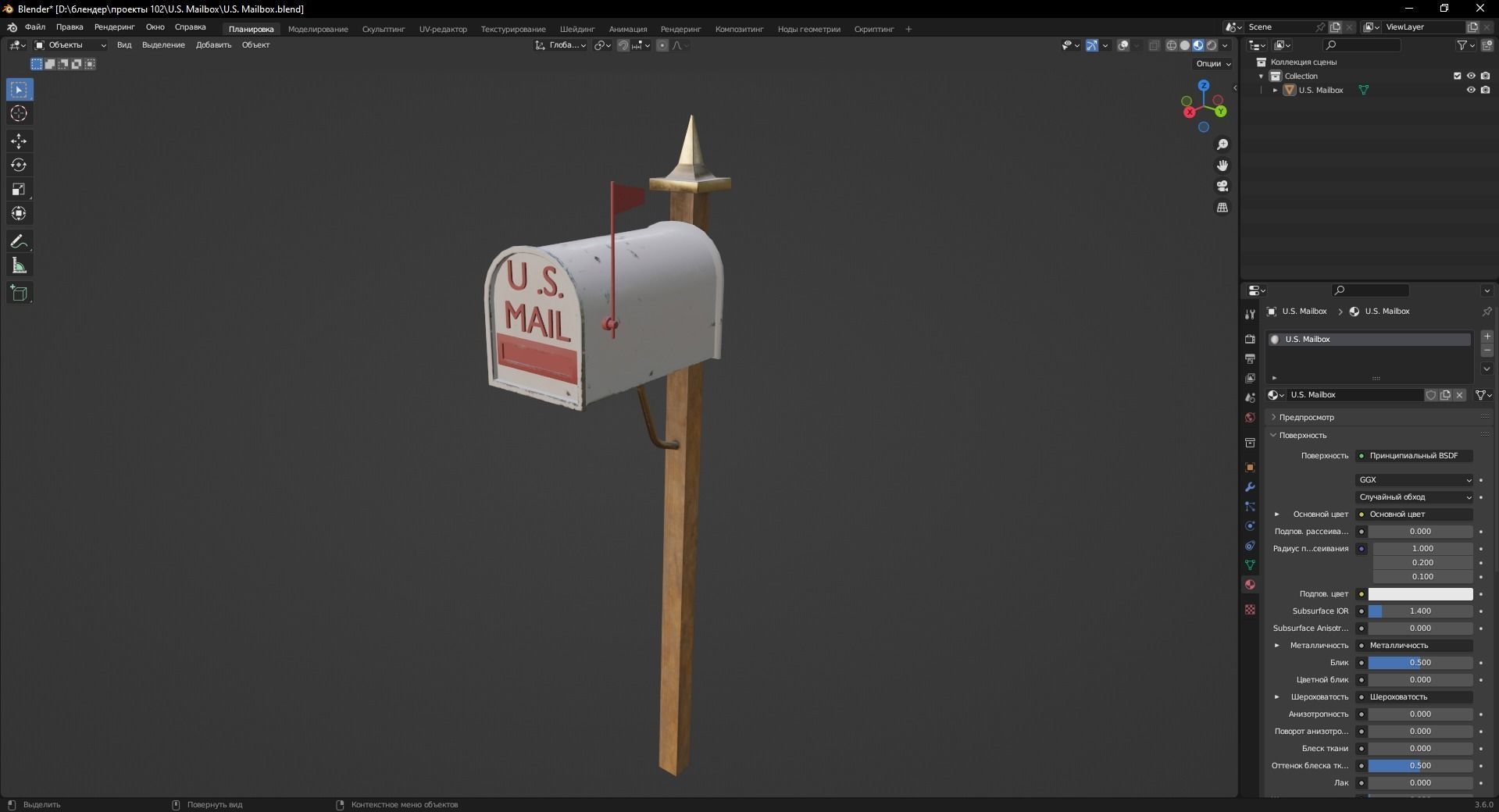This screenshot has width=1499, height=812.
Task: Uncheck the Collection exclude checkbox
Action: [1457, 76]
